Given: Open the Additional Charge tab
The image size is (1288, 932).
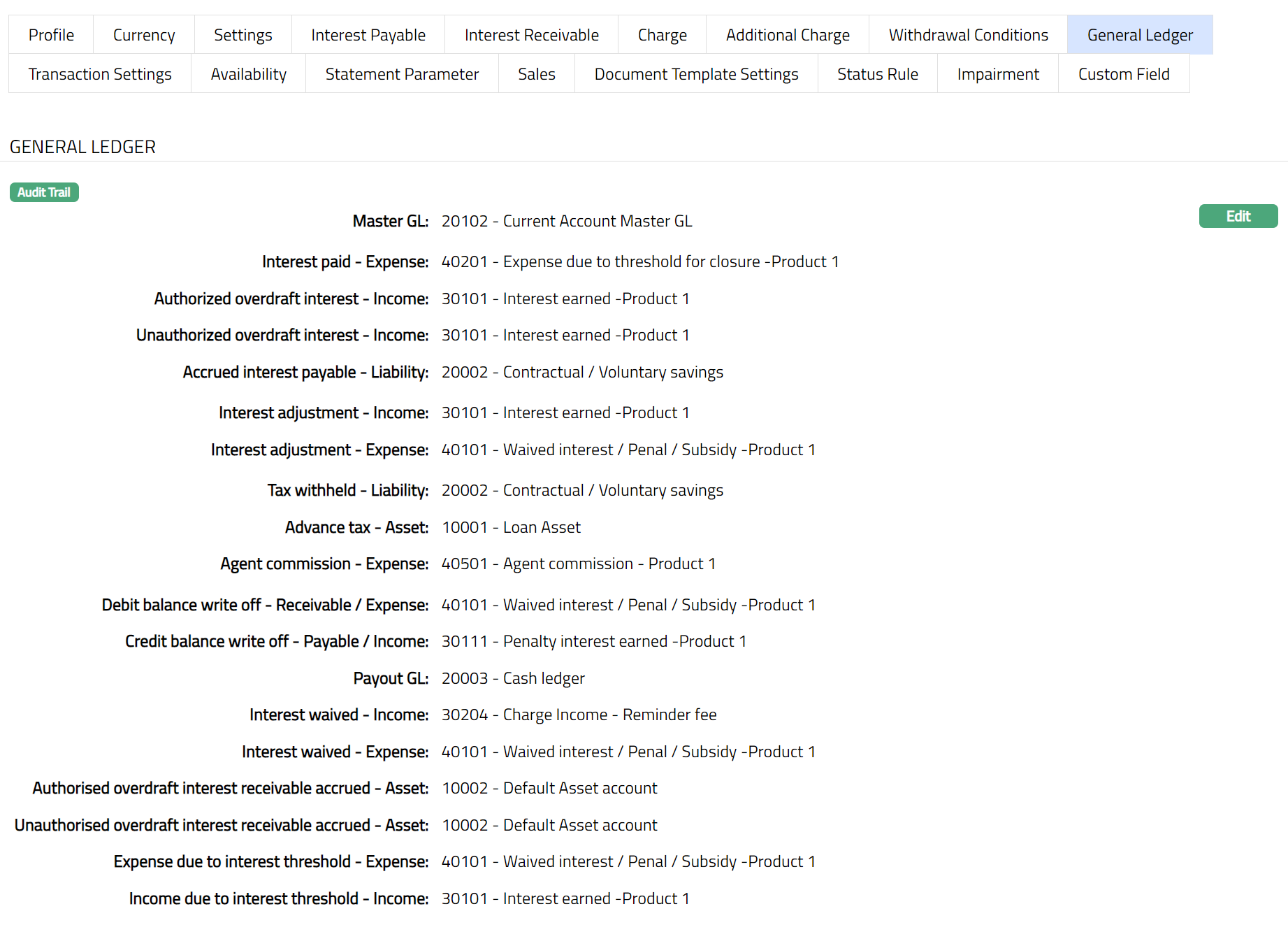Looking at the screenshot, I should click(788, 35).
